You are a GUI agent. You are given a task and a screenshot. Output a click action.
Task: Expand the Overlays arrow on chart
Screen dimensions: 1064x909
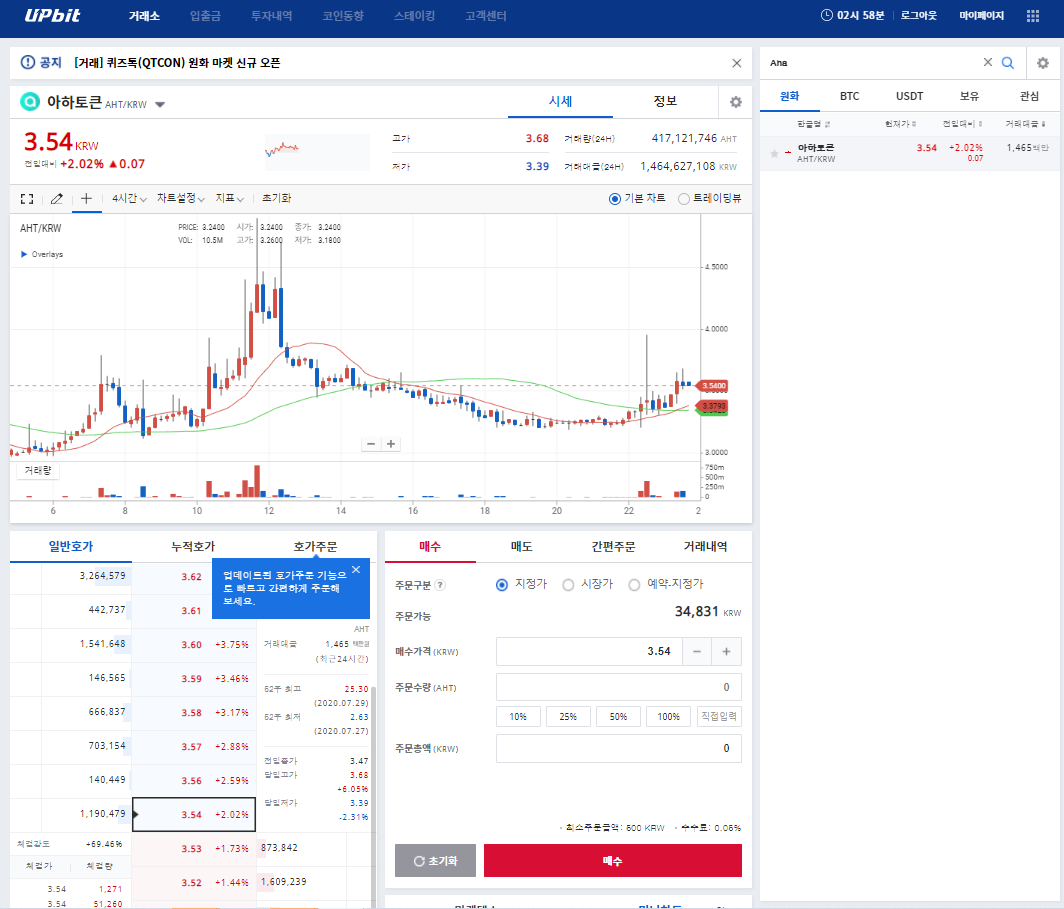[24, 254]
